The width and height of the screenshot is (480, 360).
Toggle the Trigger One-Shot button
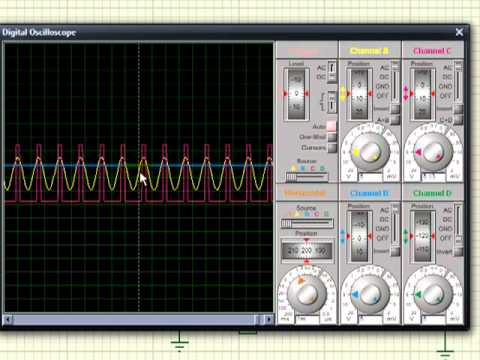[x=332, y=137]
